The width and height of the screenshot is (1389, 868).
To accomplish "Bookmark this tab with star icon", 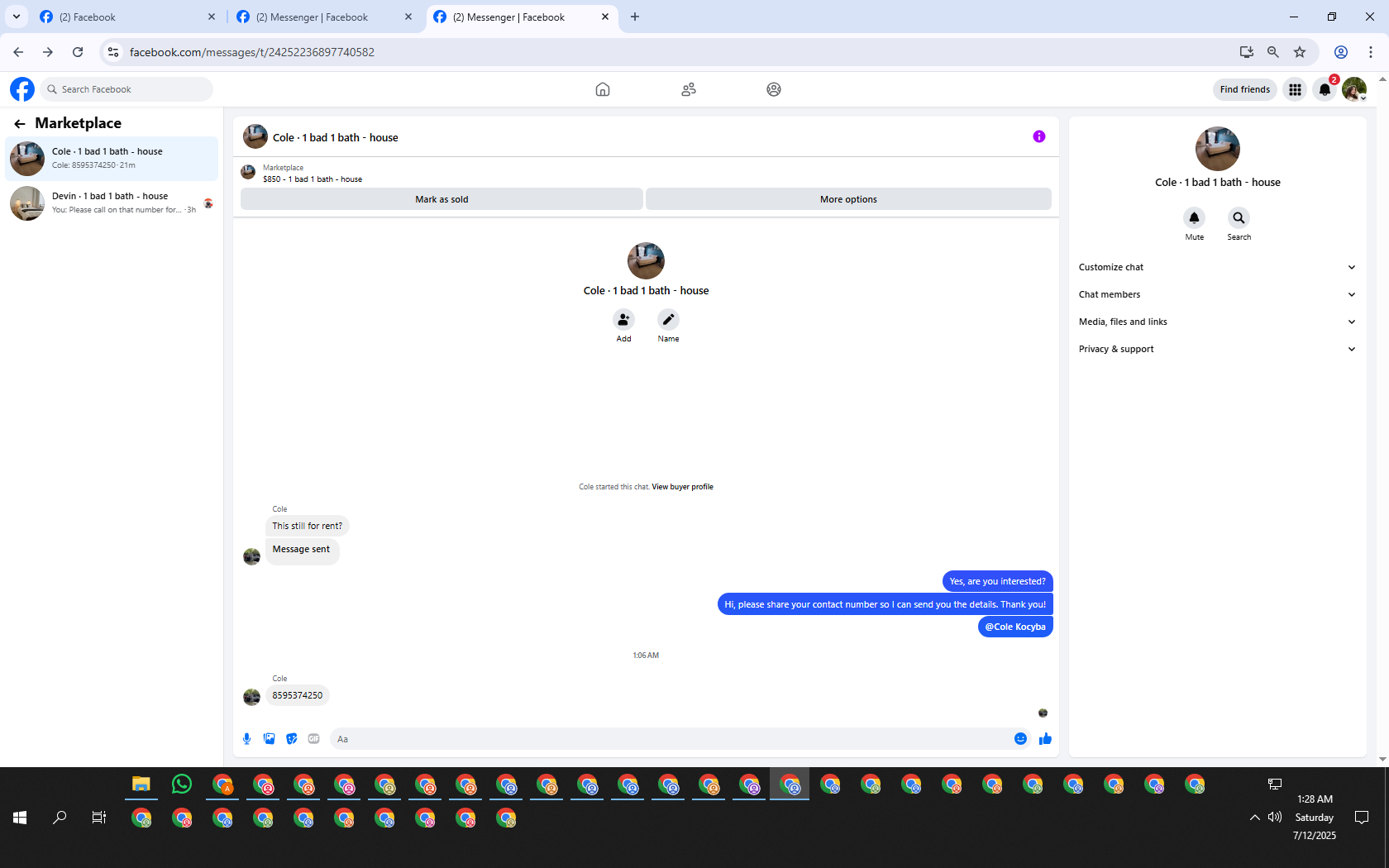I will (1300, 52).
